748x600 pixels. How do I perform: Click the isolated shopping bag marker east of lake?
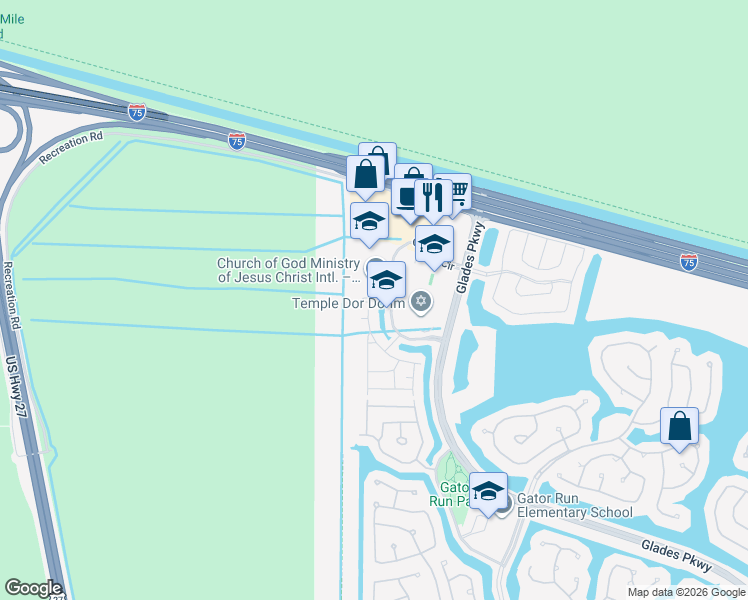pos(679,428)
